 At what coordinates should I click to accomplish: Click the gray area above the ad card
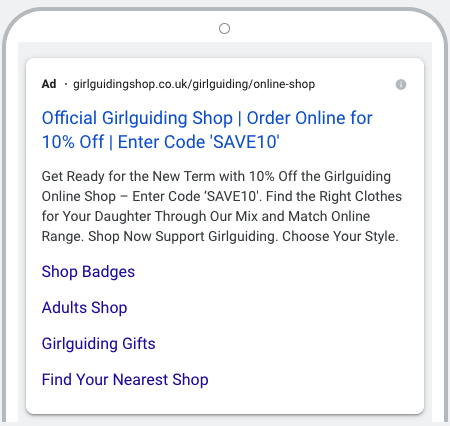[225, 50]
